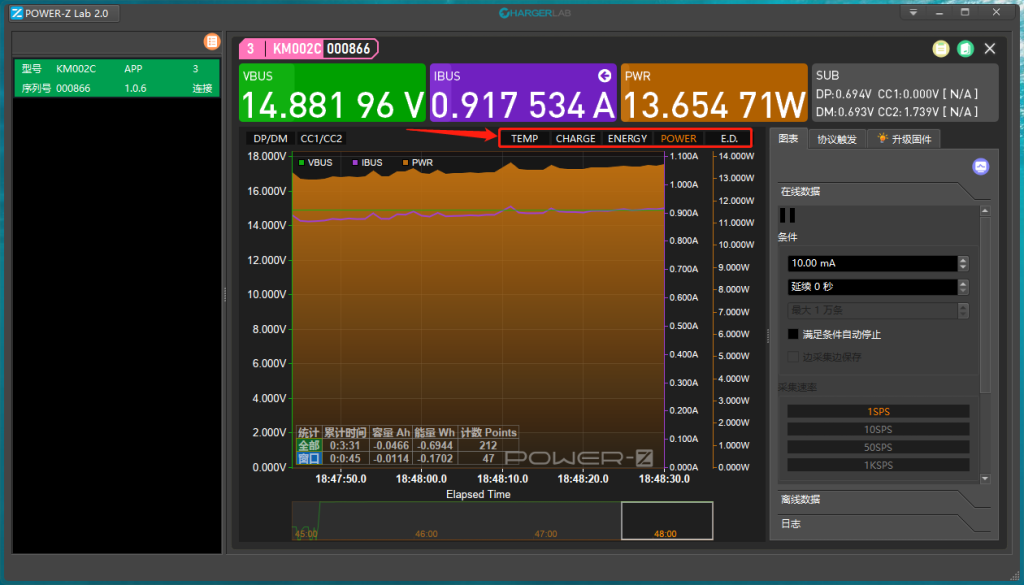The height and width of the screenshot is (585, 1024).
Task: Close the KM002C device panel
Action: pos(990,49)
